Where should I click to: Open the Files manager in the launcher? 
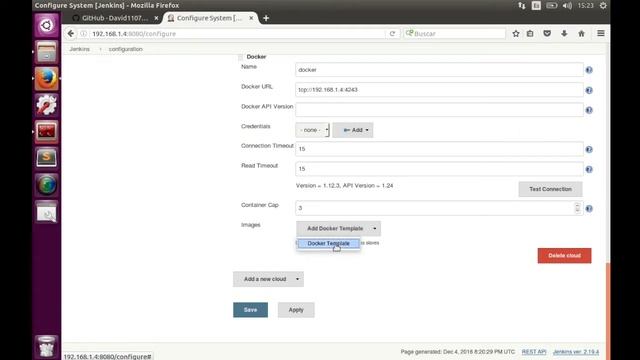pos(47,52)
